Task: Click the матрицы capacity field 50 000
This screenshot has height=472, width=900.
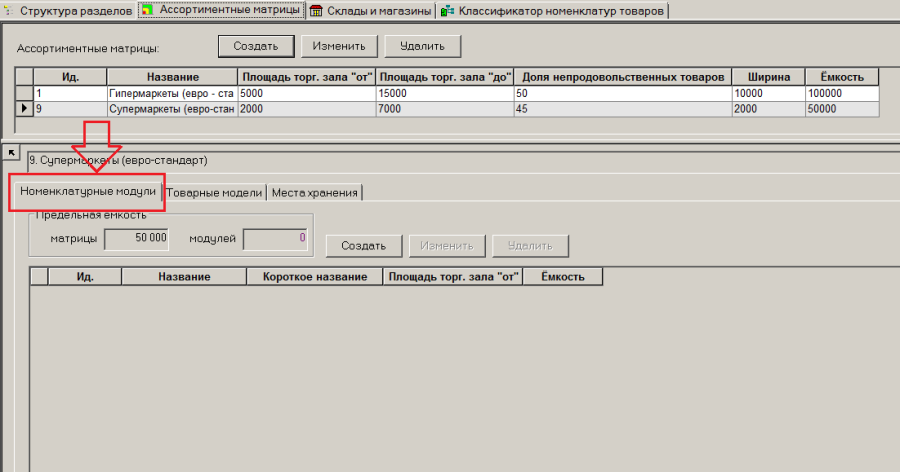Action: (137, 239)
